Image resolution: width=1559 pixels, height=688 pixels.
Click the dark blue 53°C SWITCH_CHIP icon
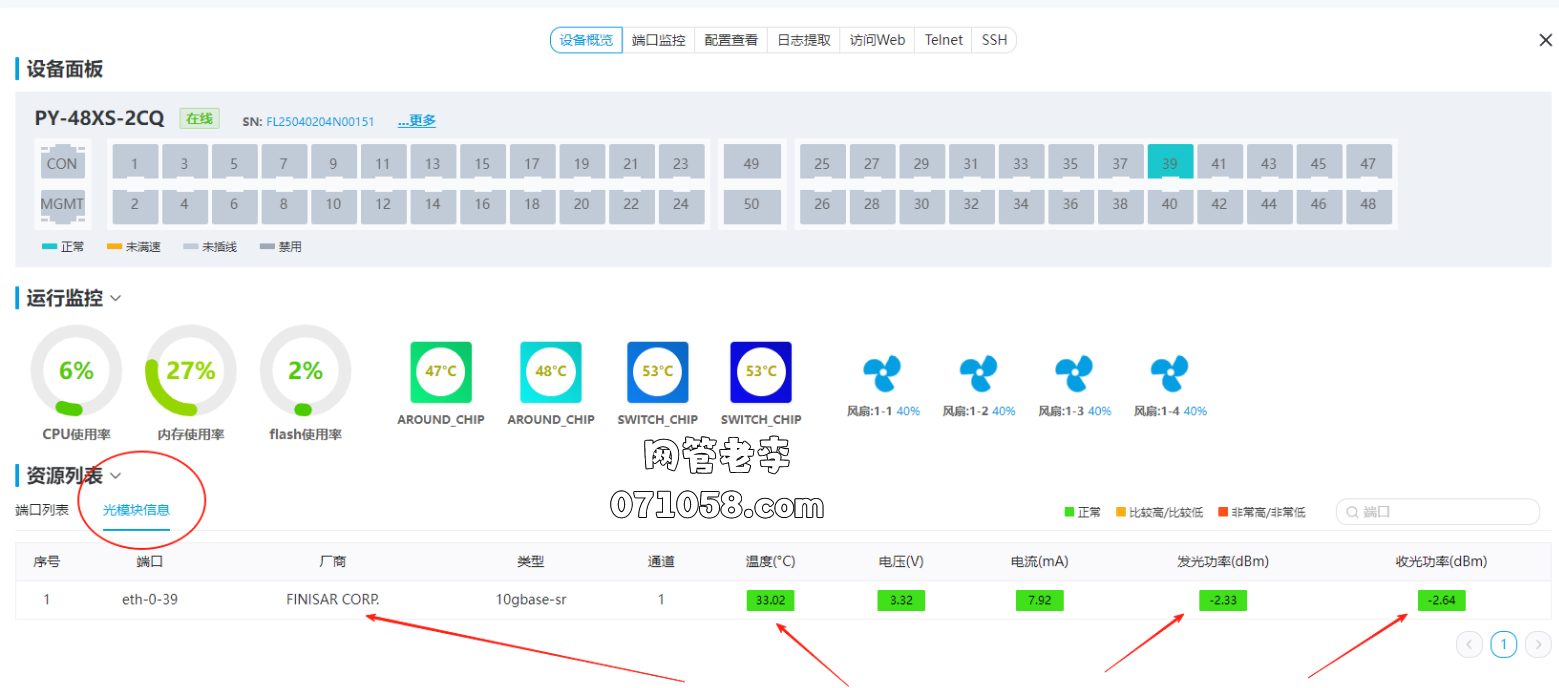[760, 372]
